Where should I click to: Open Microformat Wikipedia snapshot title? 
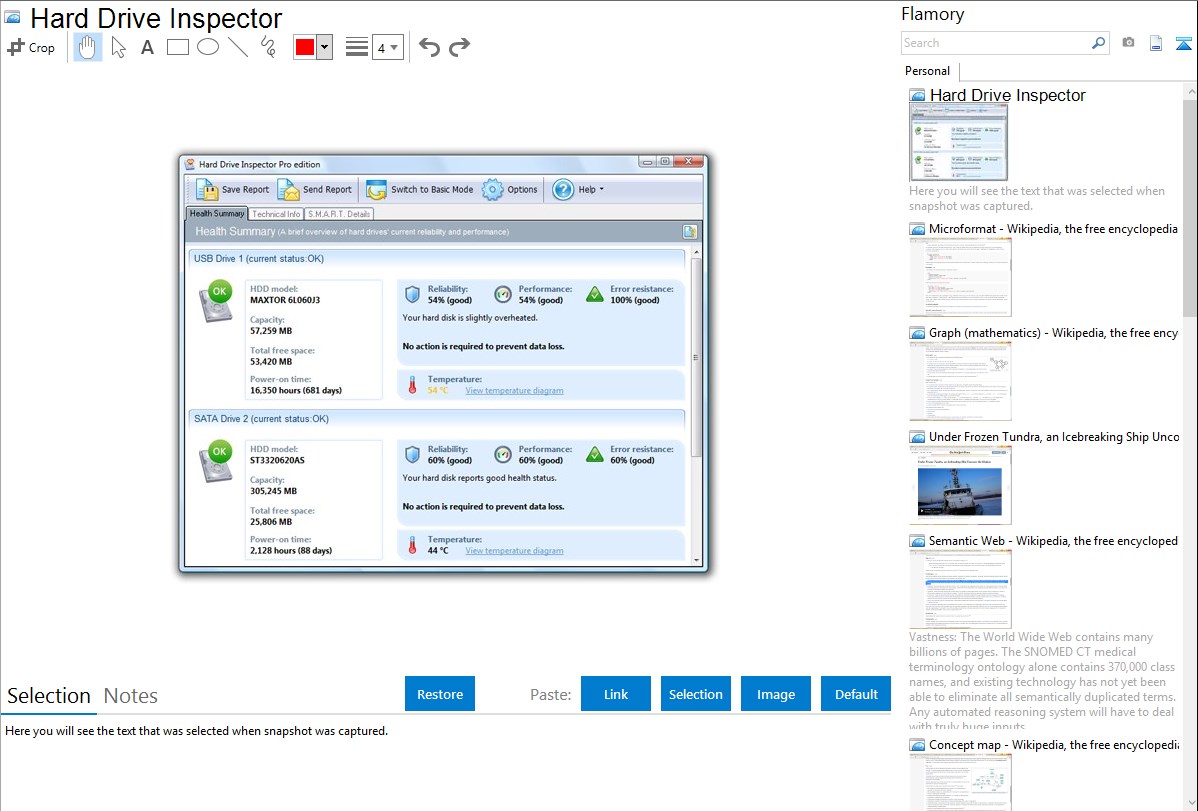coord(1053,229)
